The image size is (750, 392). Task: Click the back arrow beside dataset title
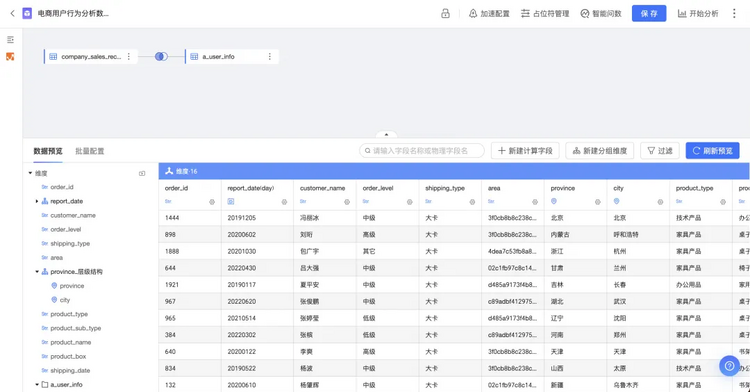[12, 13]
